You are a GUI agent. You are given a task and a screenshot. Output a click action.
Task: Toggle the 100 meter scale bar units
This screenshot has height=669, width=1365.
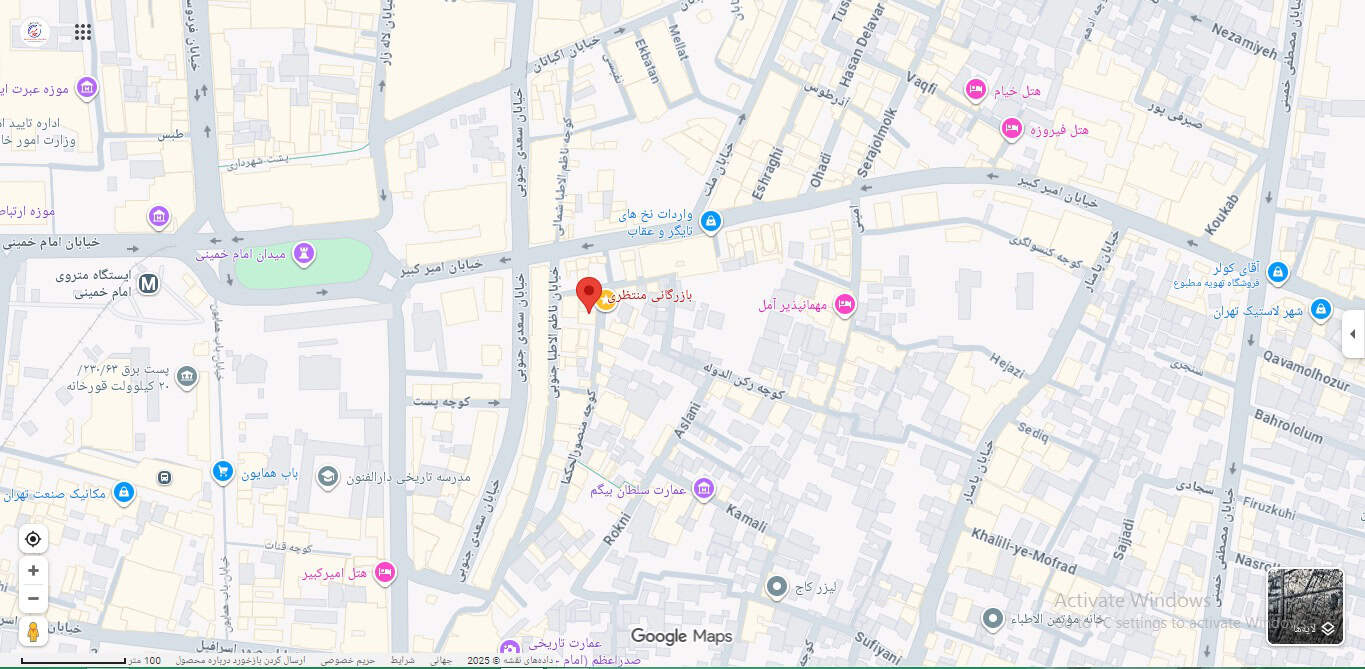click(x=90, y=661)
